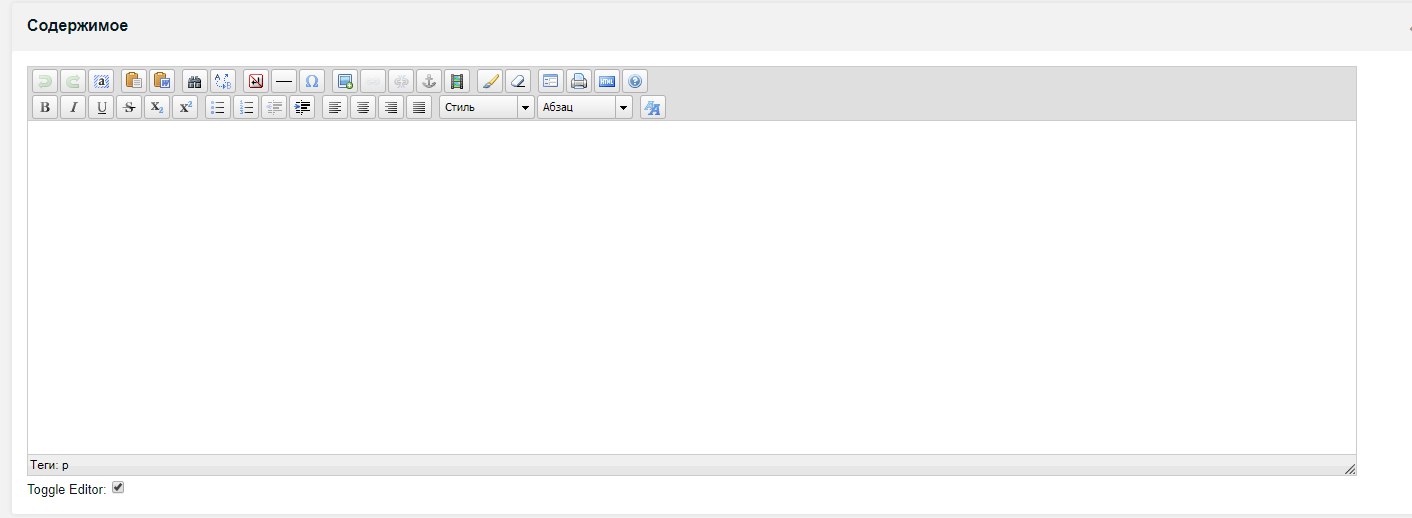
Task: Toggle Italic formatting
Action: (x=73, y=107)
